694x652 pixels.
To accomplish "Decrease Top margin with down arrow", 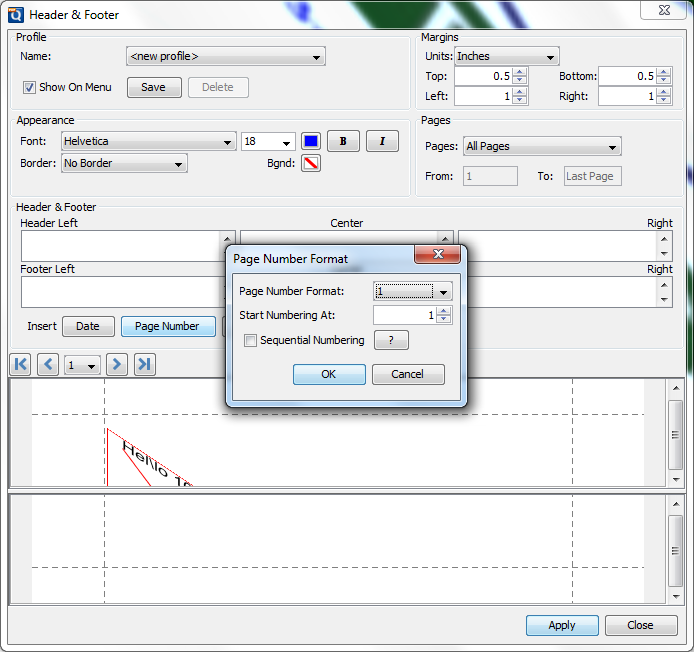I will pyautogui.click(x=520, y=80).
